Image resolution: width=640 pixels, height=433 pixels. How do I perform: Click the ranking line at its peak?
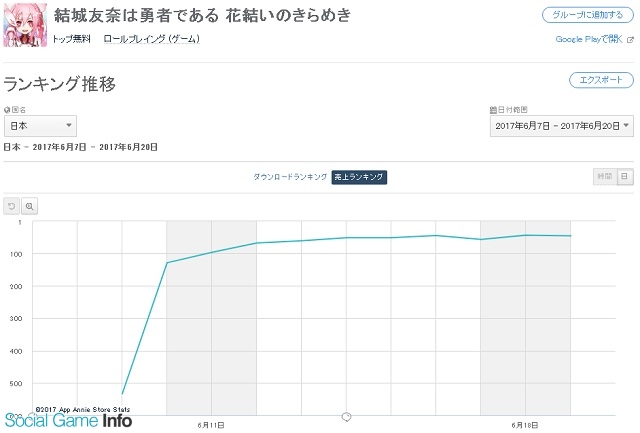click(525, 235)
